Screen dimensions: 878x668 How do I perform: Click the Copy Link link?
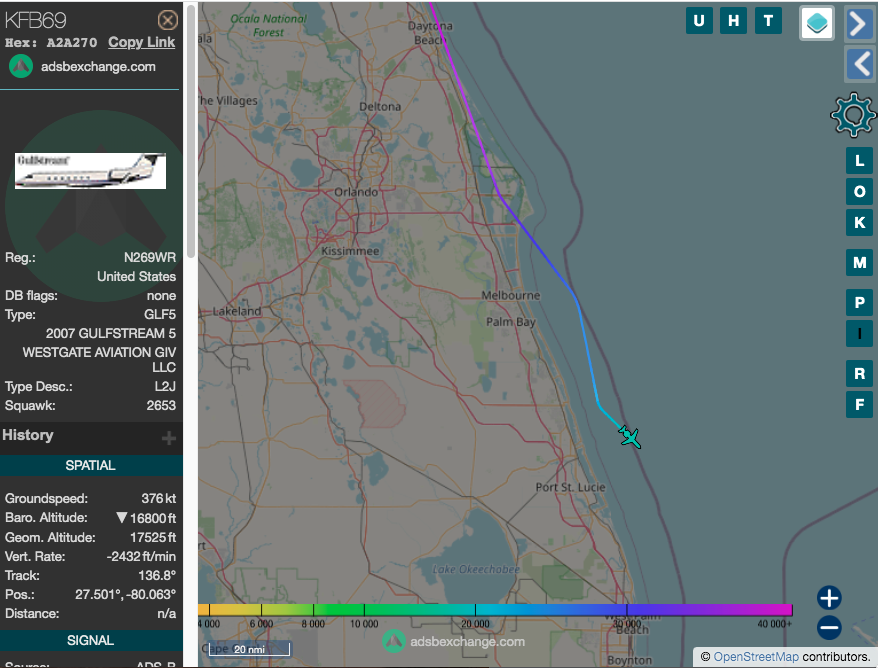142,43
